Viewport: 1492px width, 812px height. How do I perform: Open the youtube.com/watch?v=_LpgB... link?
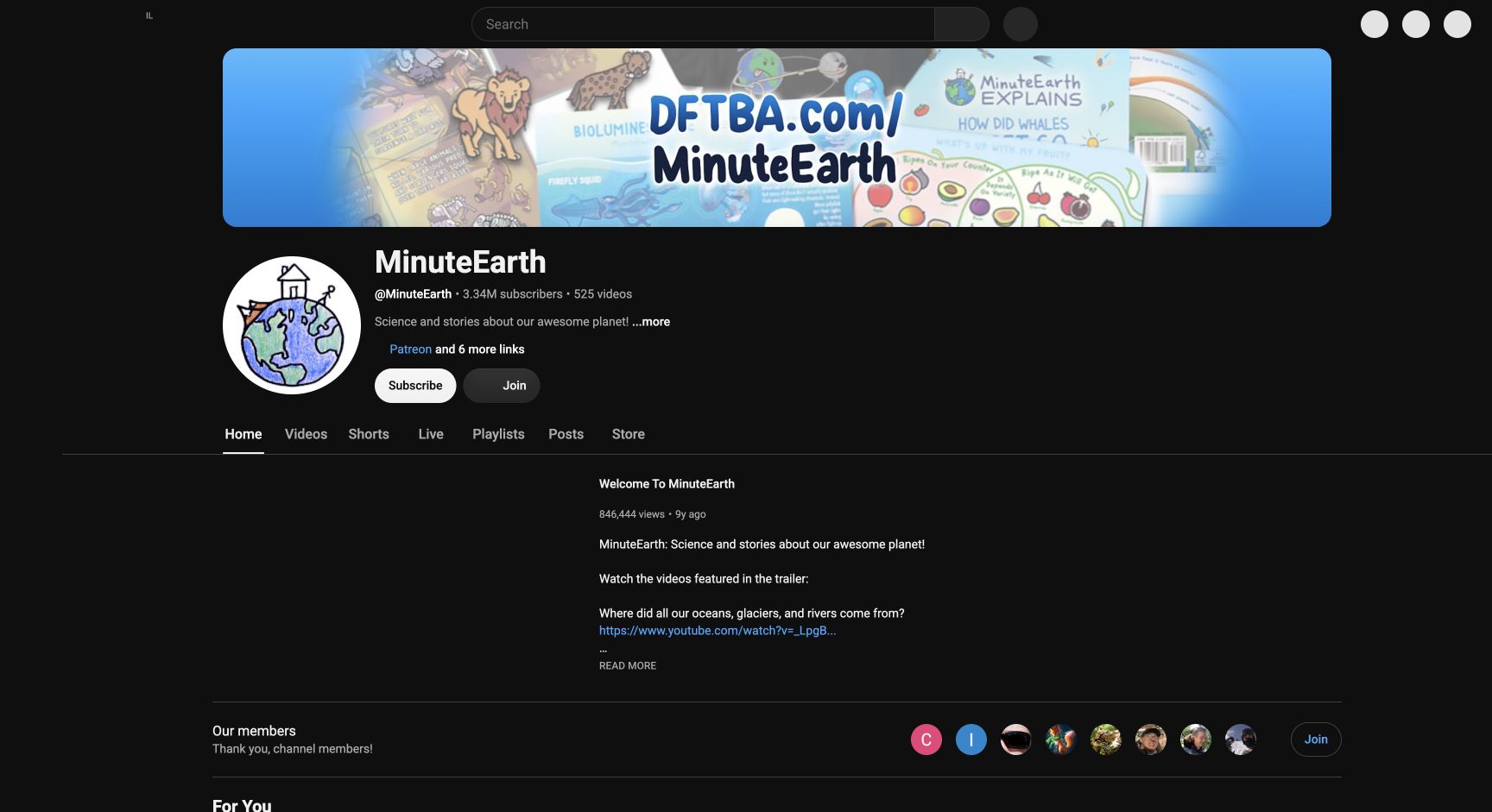tap(718, 631)
